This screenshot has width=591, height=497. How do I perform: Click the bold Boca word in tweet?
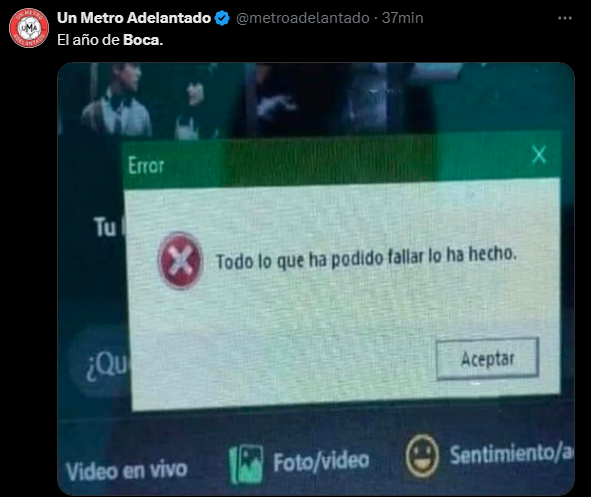click(x=143, y=40)
